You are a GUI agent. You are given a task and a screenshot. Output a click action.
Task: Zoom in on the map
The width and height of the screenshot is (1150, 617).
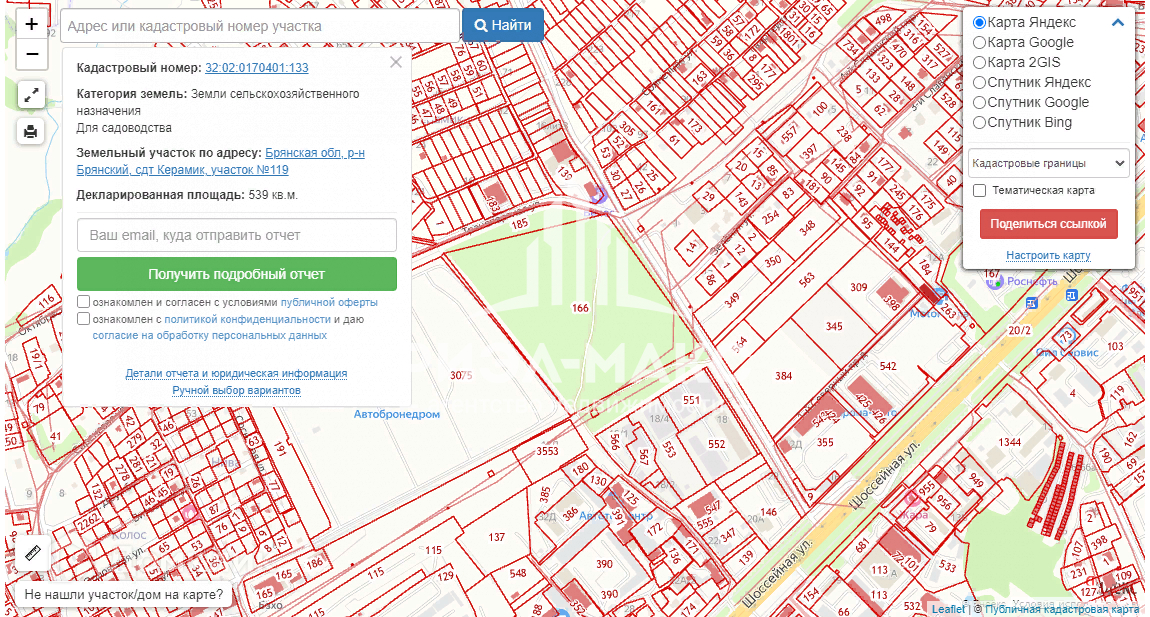31,24
